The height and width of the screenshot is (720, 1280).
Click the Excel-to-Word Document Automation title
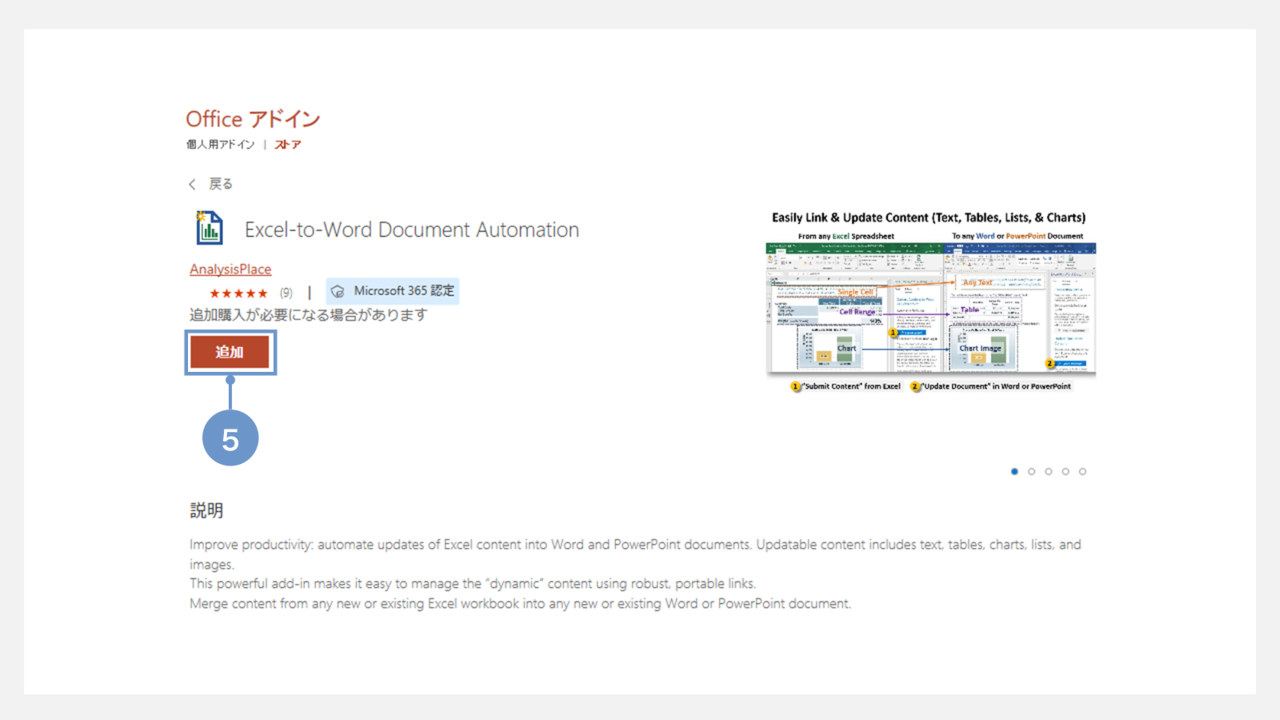coord(412,230)
